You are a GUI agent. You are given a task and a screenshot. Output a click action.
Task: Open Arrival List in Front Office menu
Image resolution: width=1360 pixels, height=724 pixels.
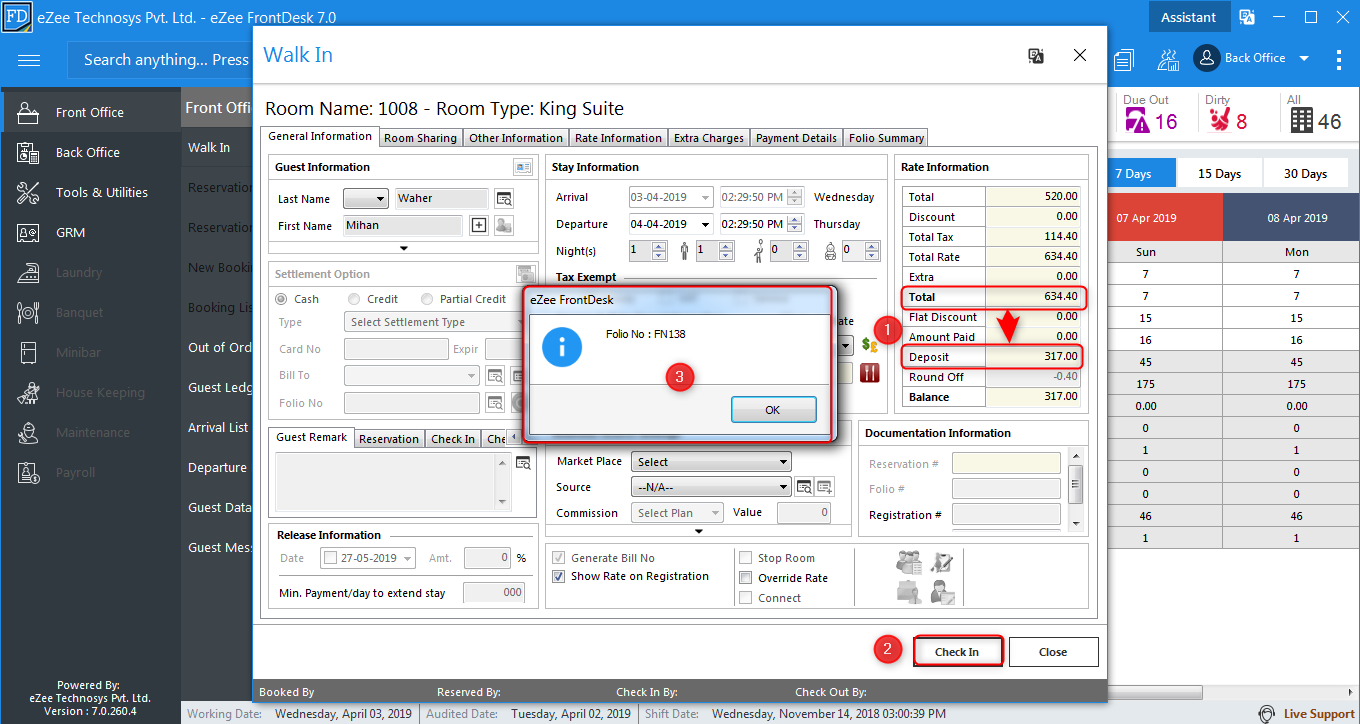(x=218, y=427)
